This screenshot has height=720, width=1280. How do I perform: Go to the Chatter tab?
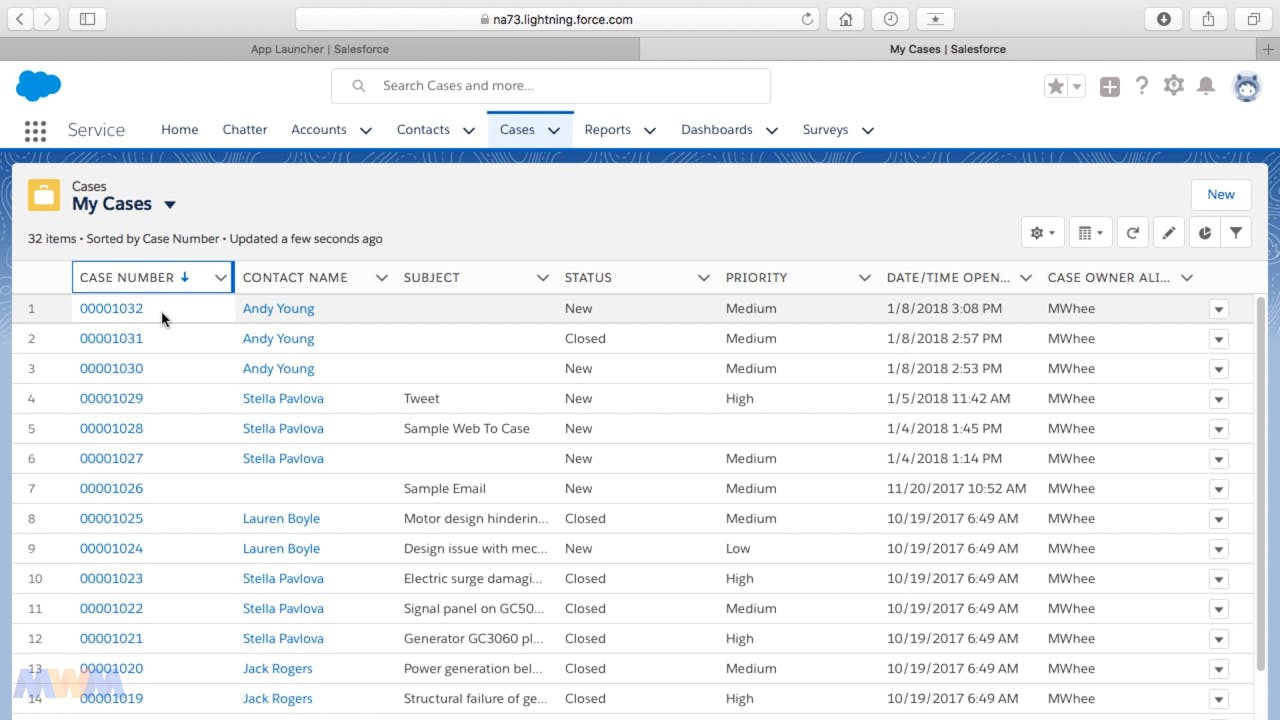tap(244, 130)
